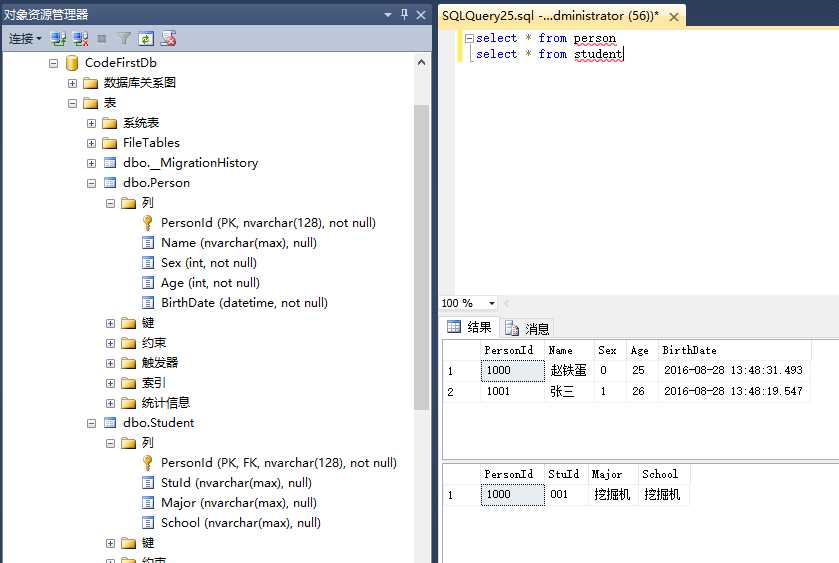
Task: Expand the 索引 folder
Action: pos(110,383)
